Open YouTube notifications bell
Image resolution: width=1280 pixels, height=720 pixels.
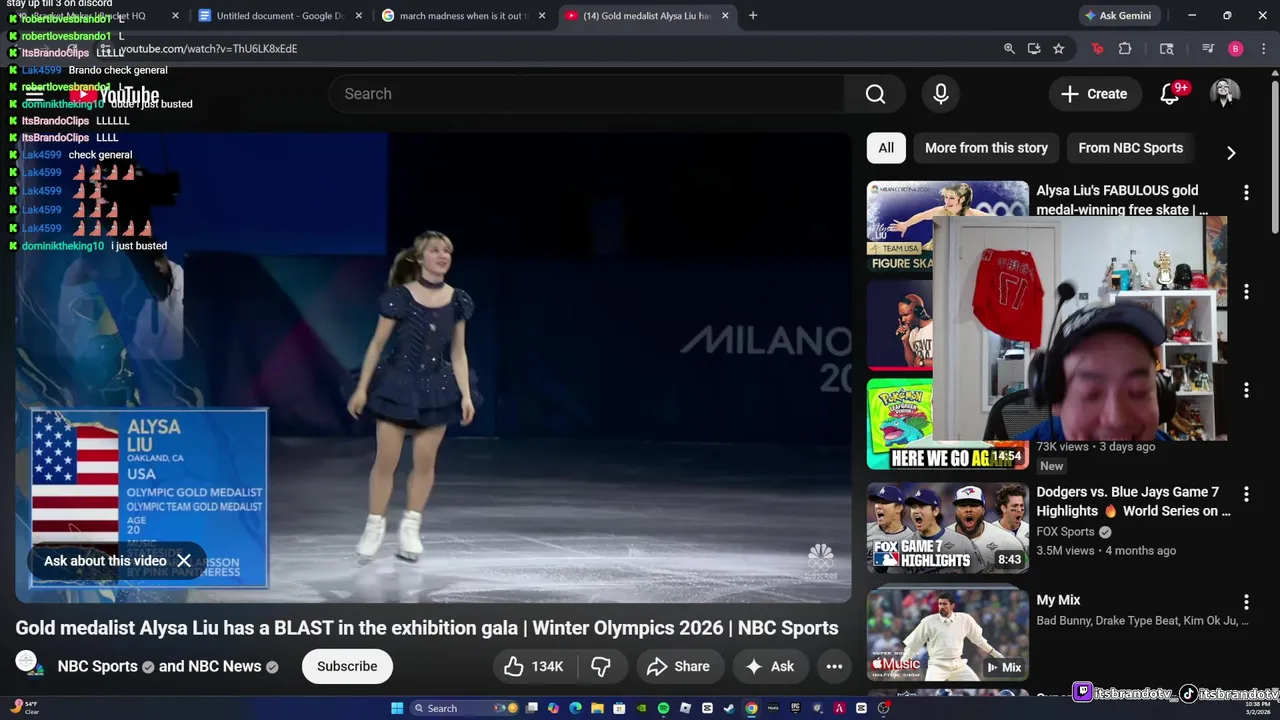1170,94
